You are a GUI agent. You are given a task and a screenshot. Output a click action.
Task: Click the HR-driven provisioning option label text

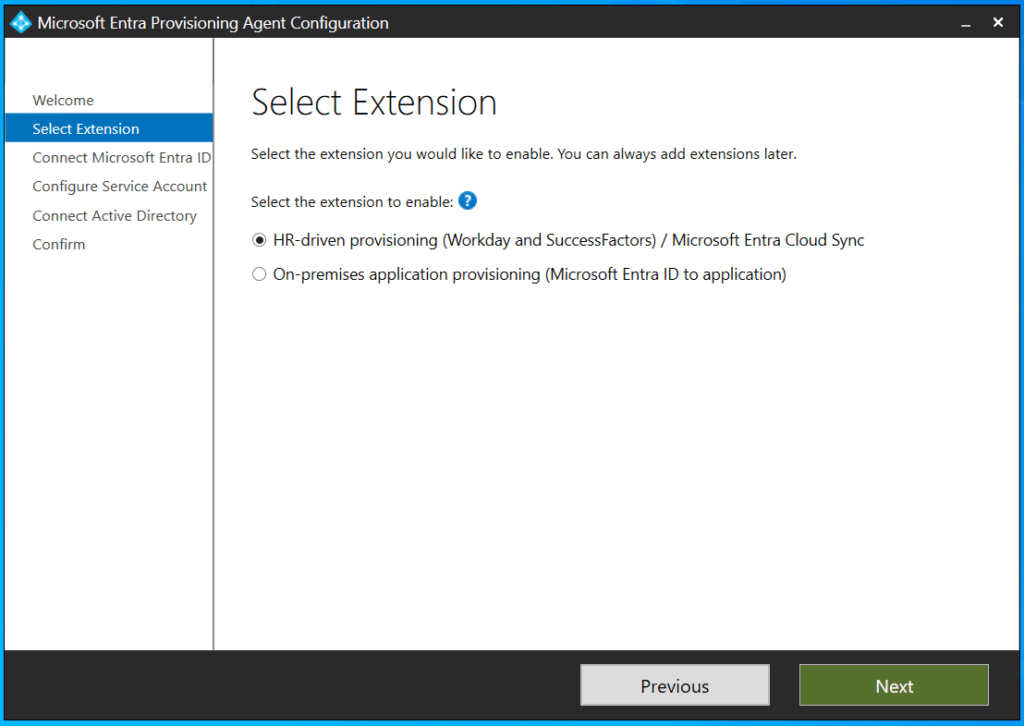(x=568, y=241)
